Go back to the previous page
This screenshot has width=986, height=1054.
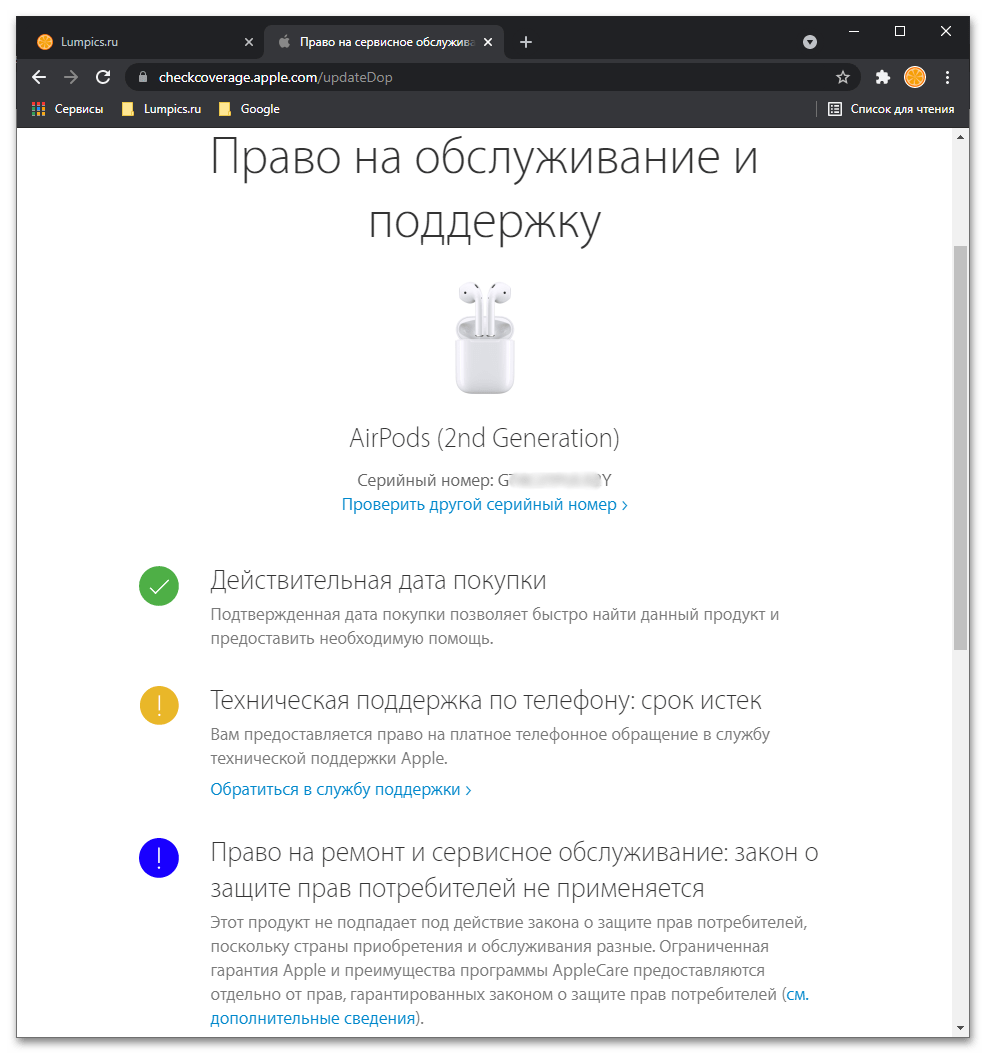39,77
